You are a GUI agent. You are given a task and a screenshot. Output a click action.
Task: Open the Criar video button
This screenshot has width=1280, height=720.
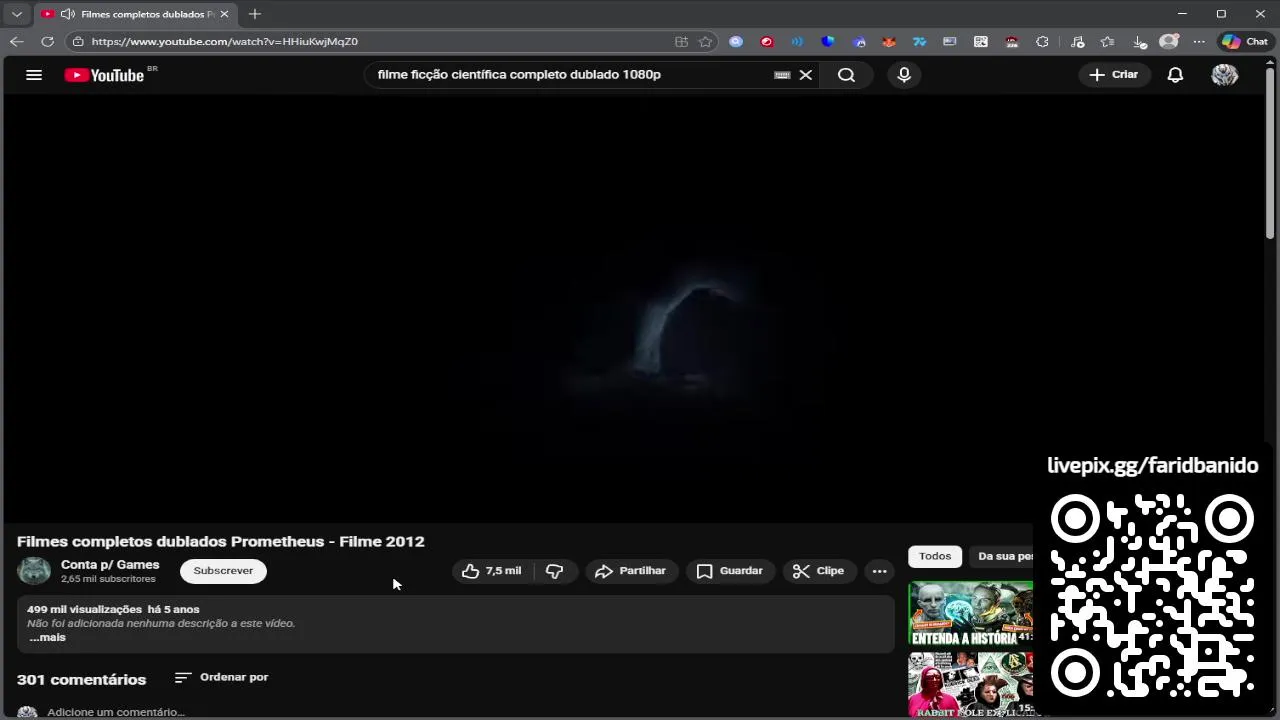[x=1114, y=75]
